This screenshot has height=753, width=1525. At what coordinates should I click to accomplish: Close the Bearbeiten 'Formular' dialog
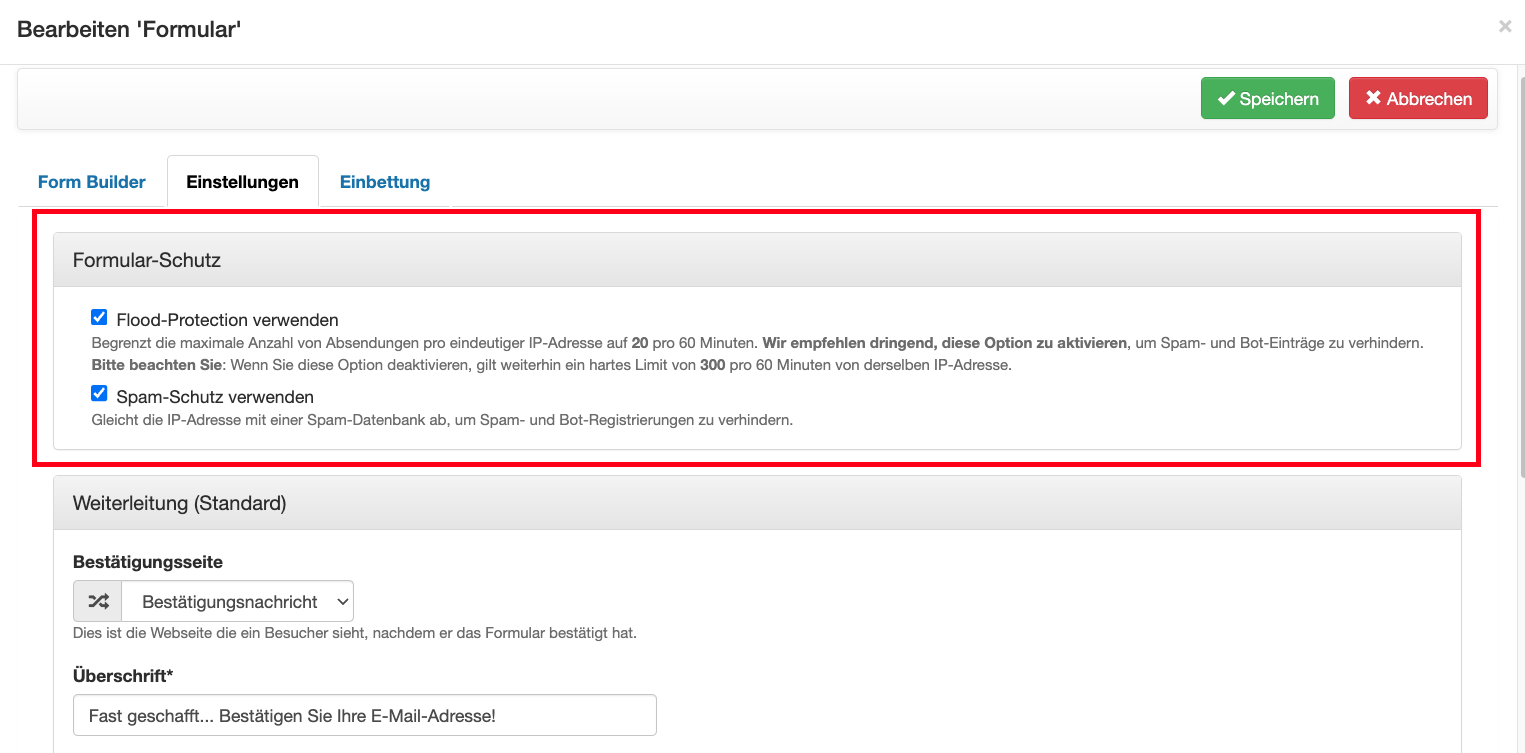coord(1504,27)
